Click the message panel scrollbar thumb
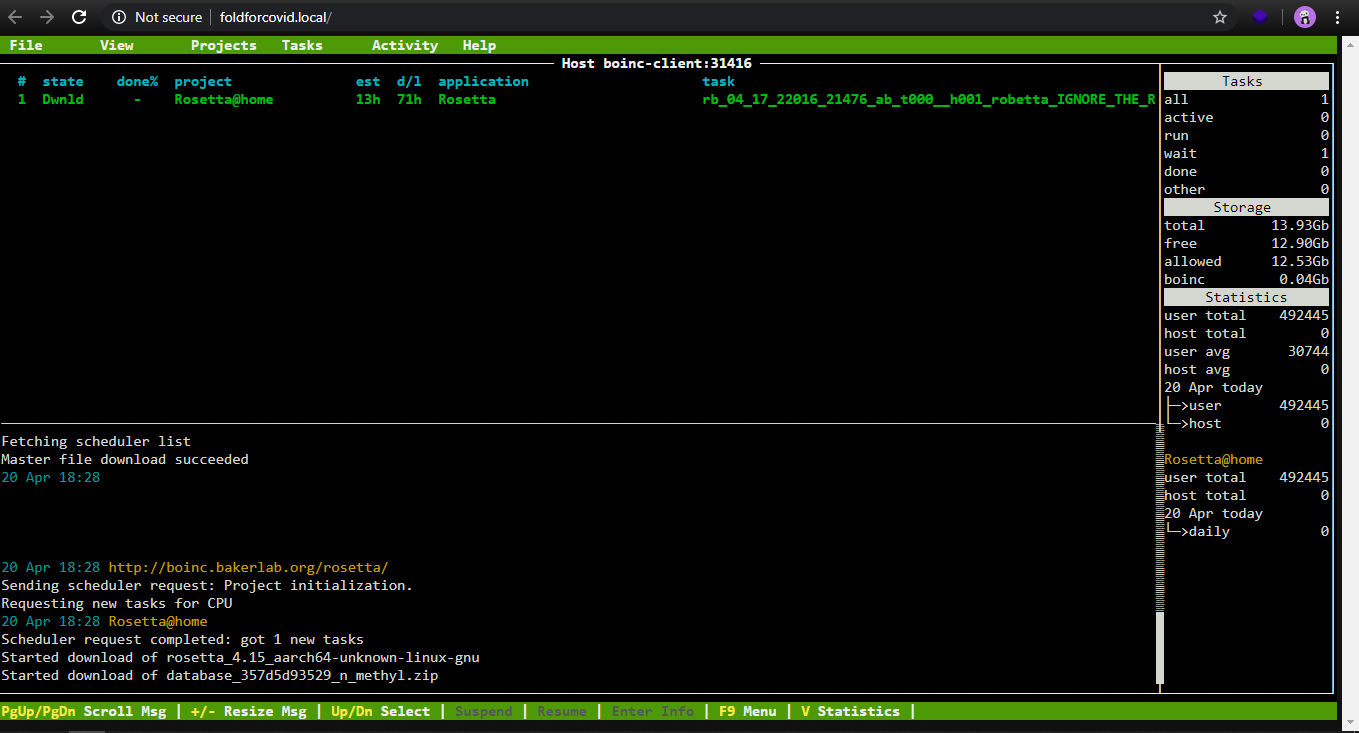This screenshot has height=733, width=1359. 1160,647
